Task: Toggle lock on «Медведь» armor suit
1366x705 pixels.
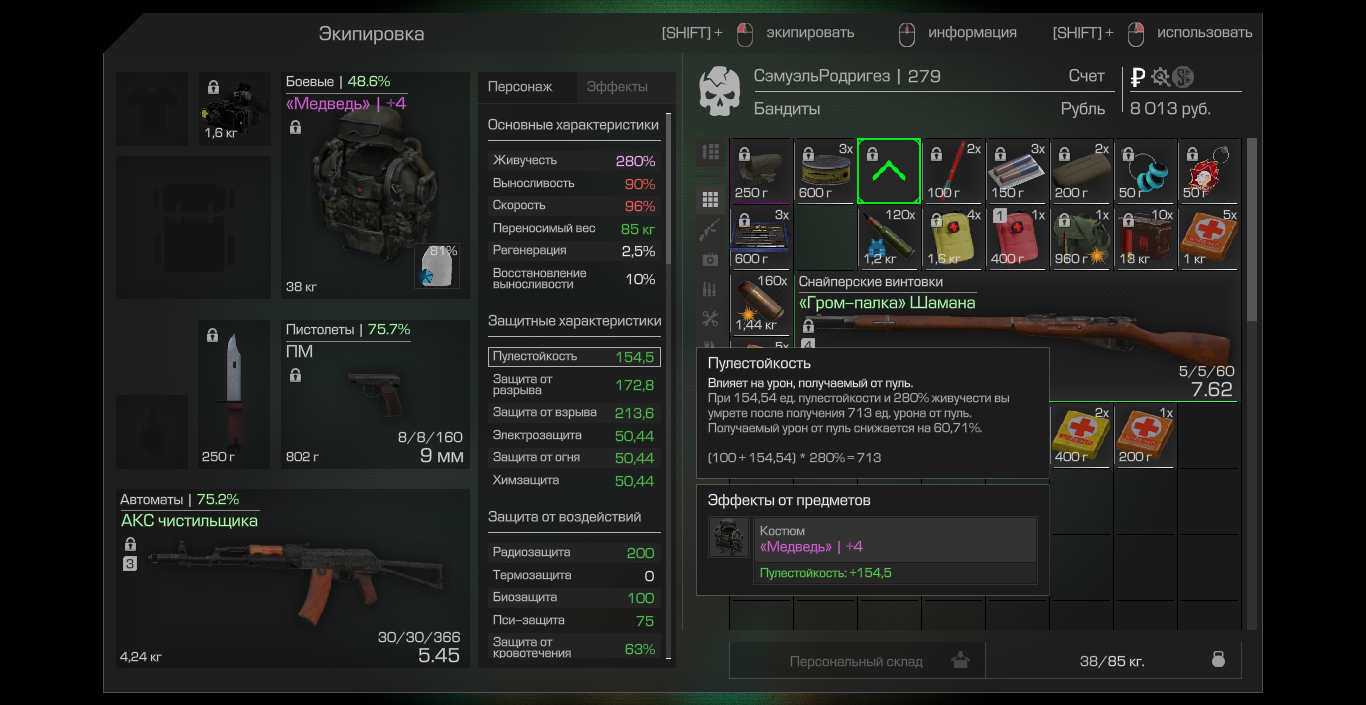Action: coord(295,128)
